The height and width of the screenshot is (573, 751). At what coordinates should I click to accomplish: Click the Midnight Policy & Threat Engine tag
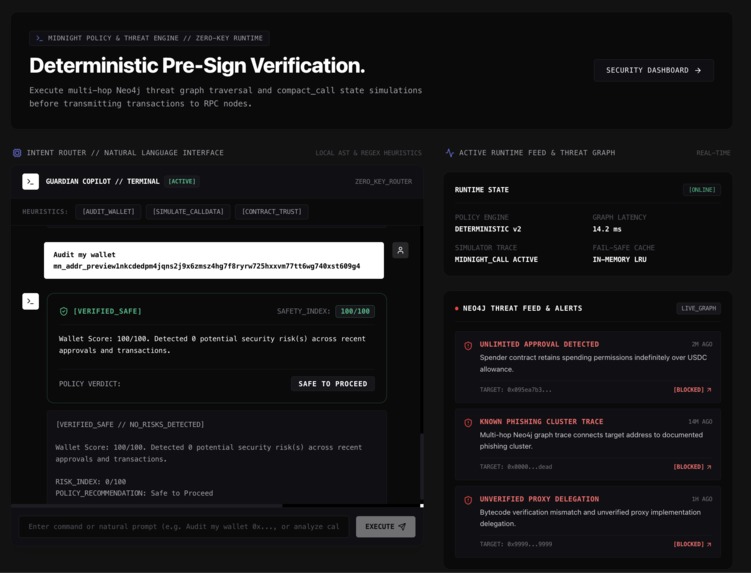(149, 38)
